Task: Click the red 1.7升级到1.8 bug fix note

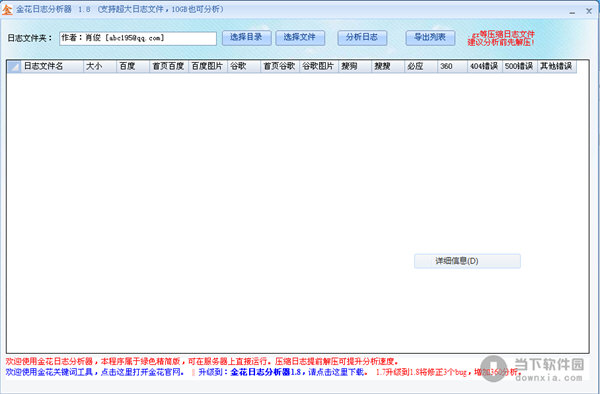Action: pos(448,372)
